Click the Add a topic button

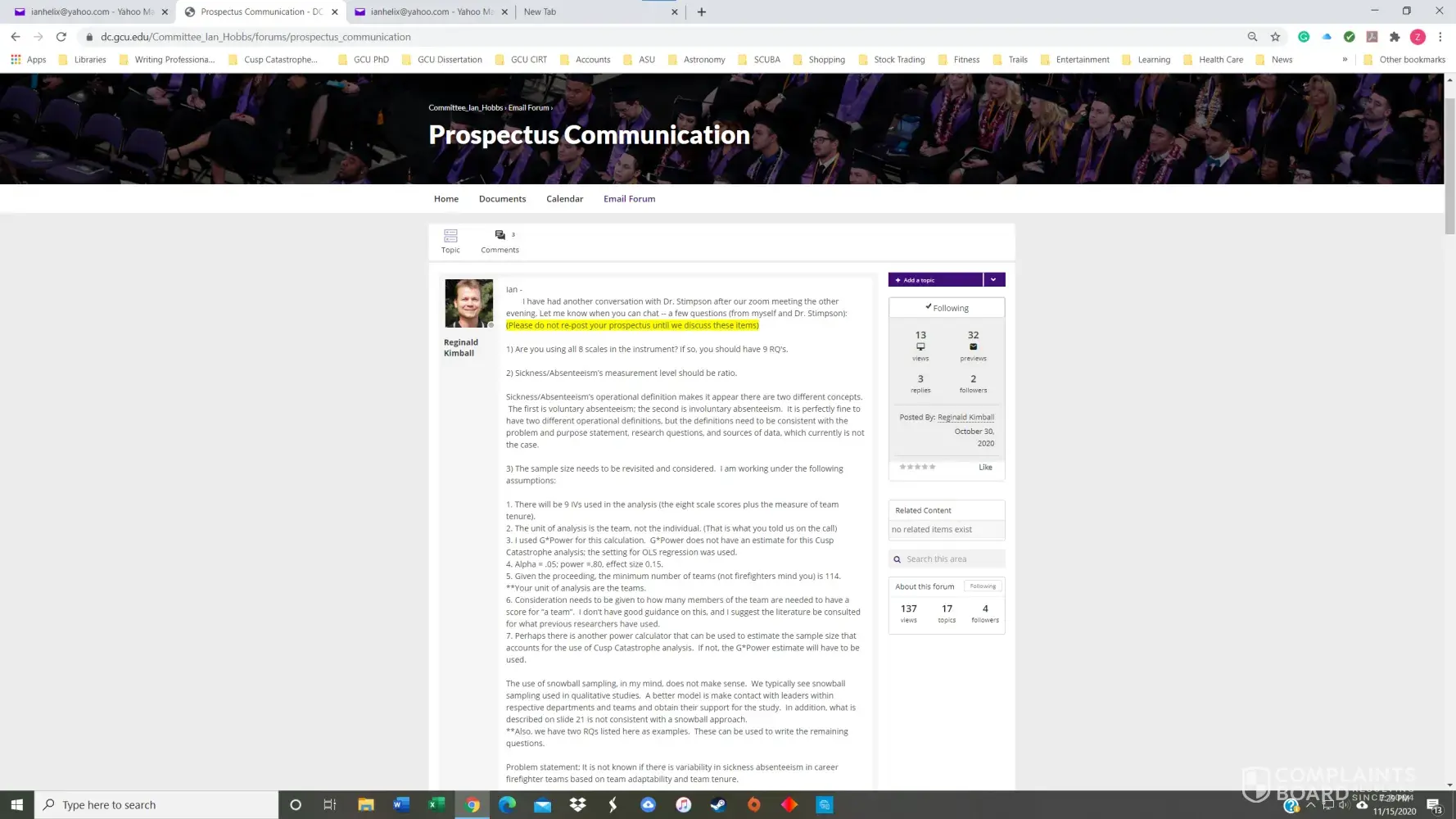coord(935,280)
